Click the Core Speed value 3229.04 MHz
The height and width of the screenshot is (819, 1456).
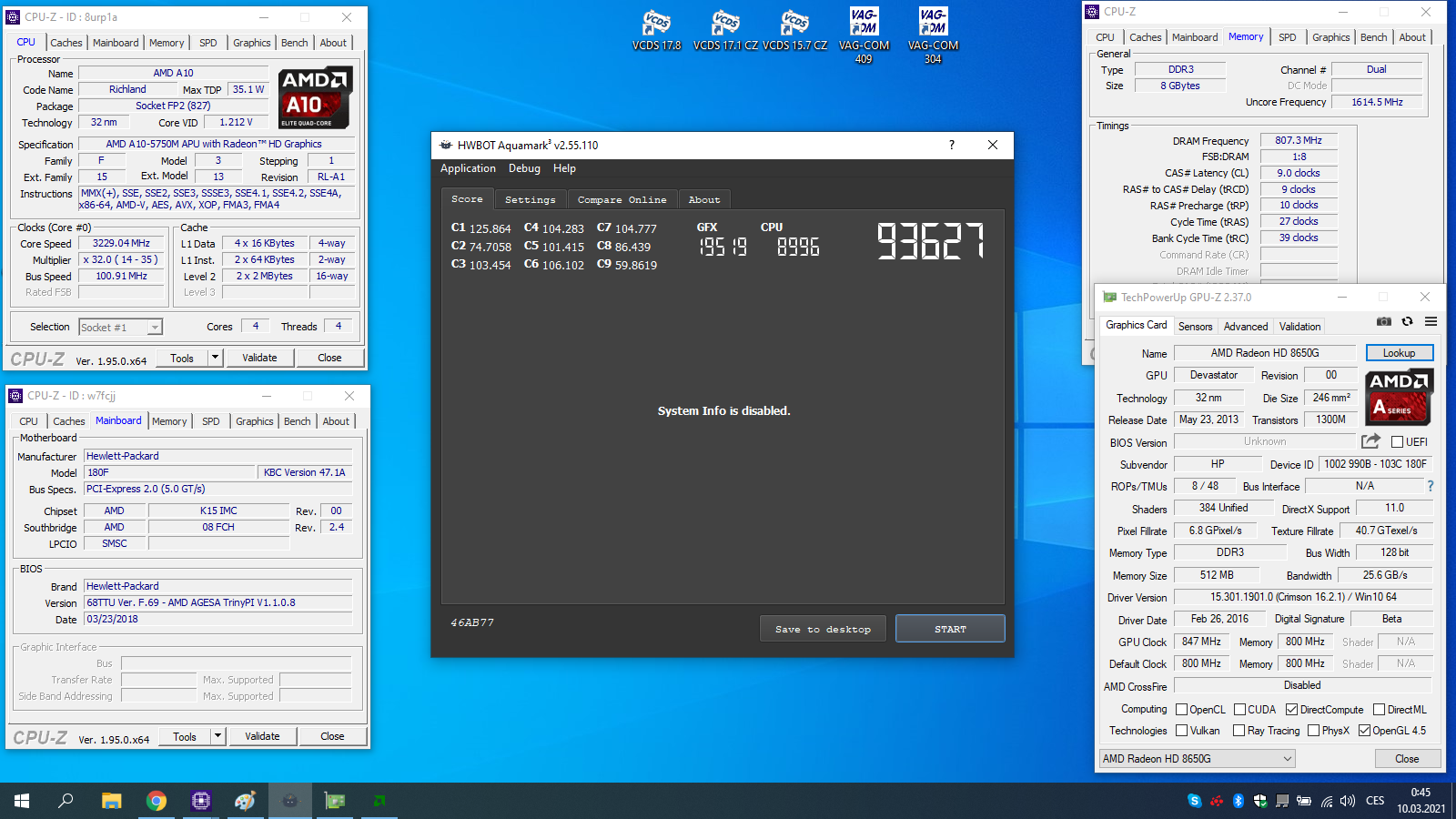point(121,244)
